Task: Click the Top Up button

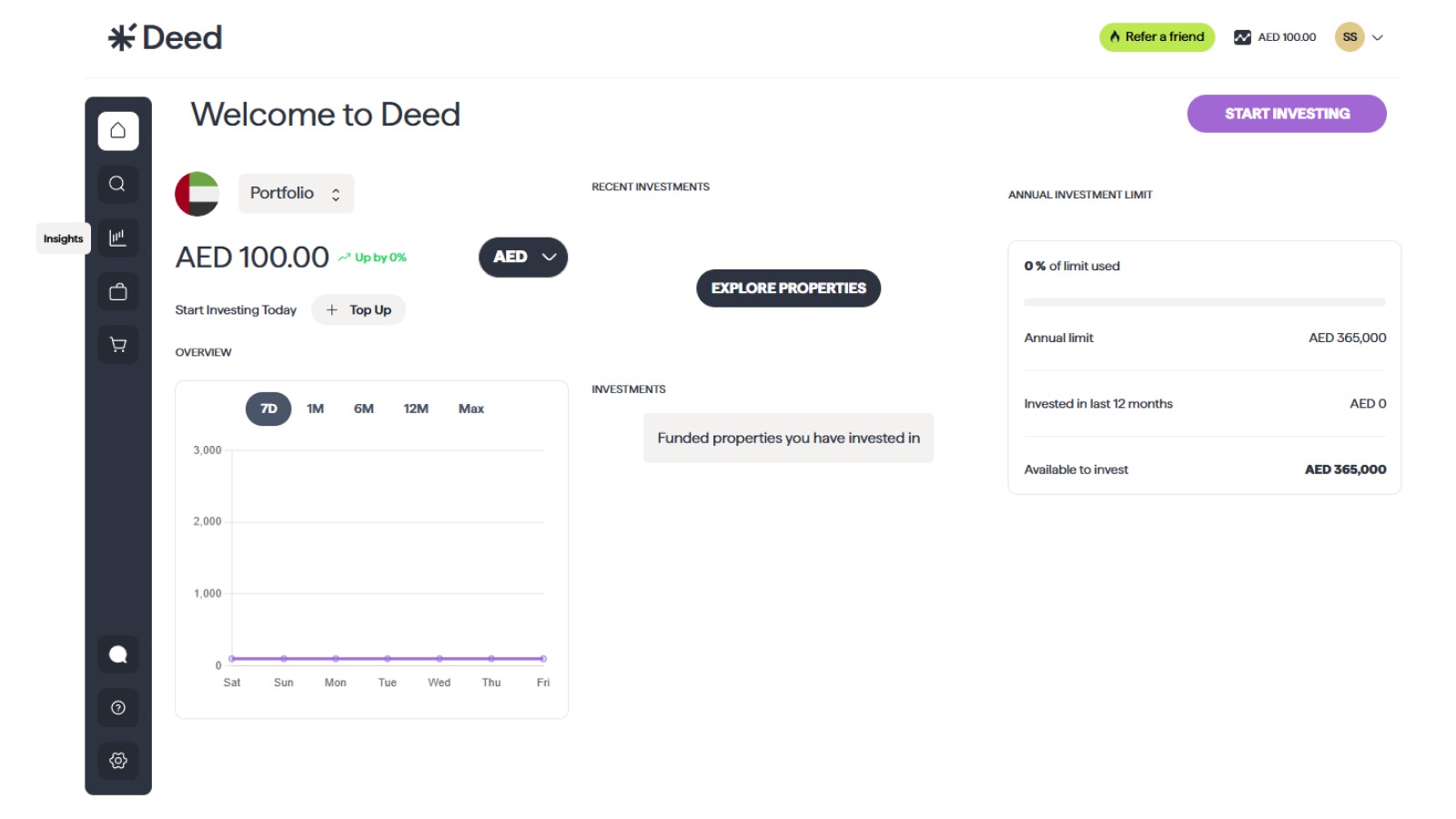Action: (x=359, y=310)
